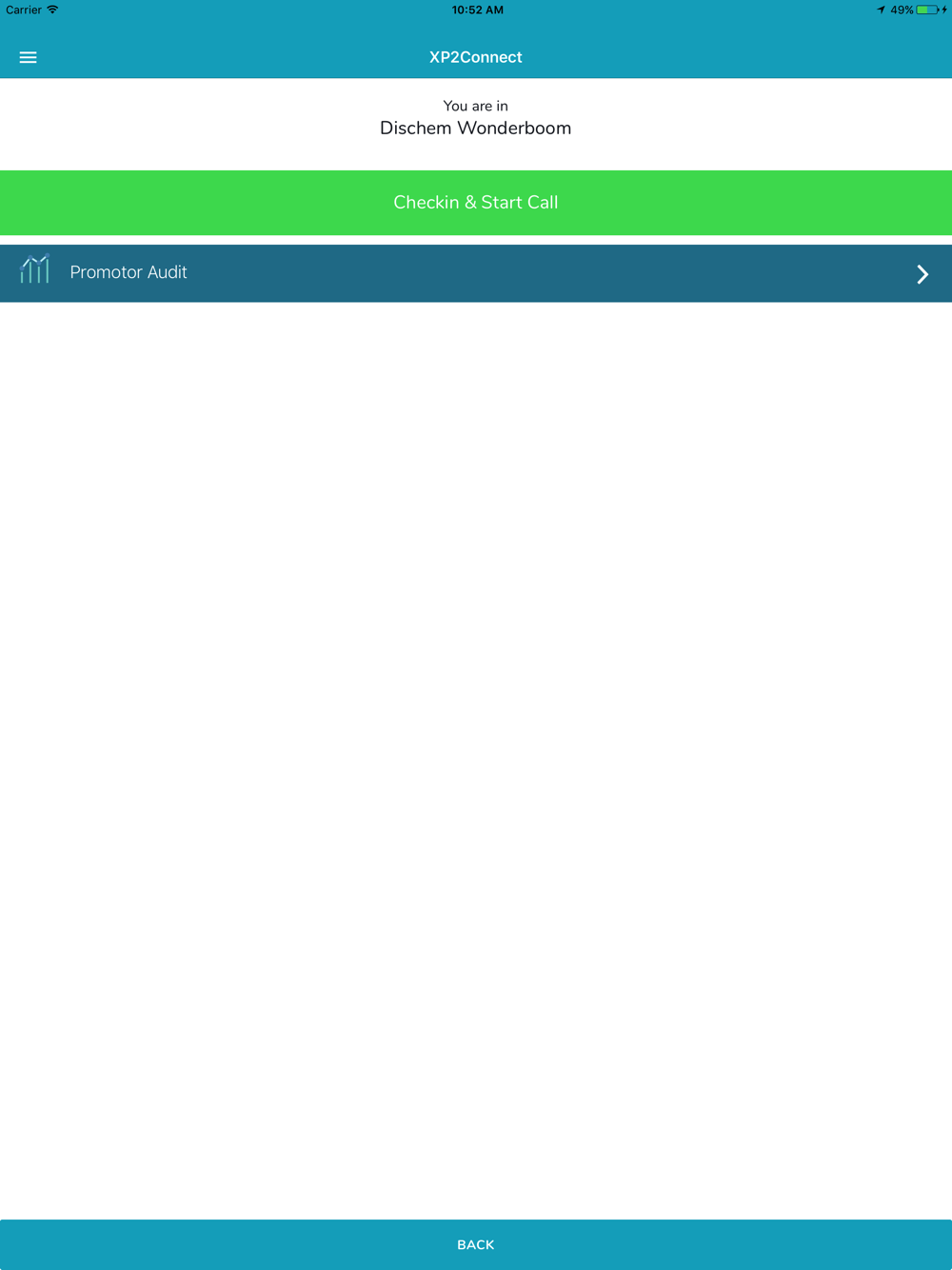
Task: Tap the battery status icon
Action: (x=928, y=10)
